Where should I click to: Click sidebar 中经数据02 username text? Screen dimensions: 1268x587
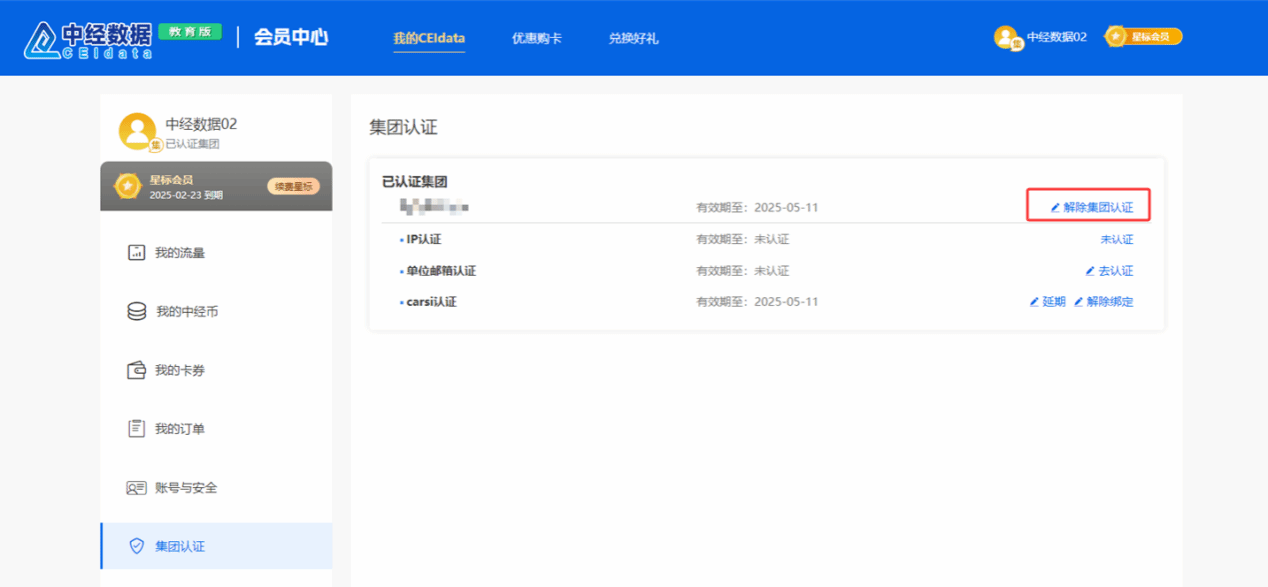(x=201, y=124)
